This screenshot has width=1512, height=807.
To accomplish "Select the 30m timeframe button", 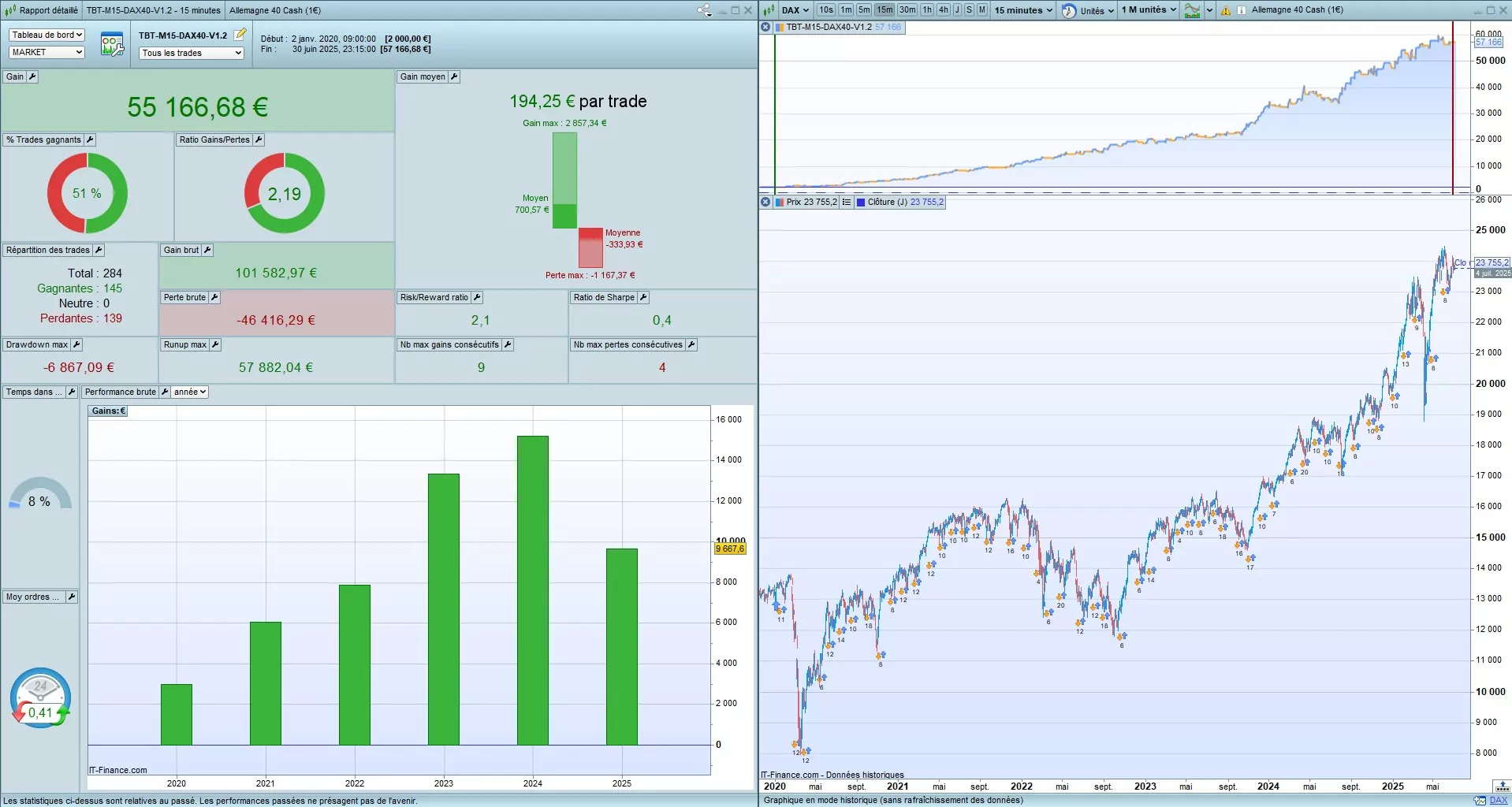I will (x=907, y=10).
